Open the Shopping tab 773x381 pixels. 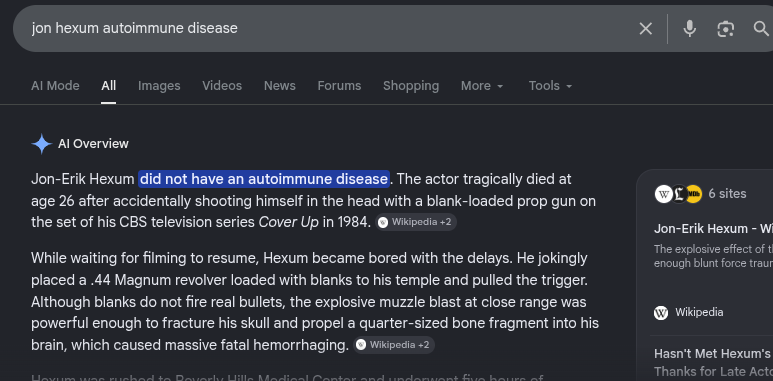click(411, 86)
